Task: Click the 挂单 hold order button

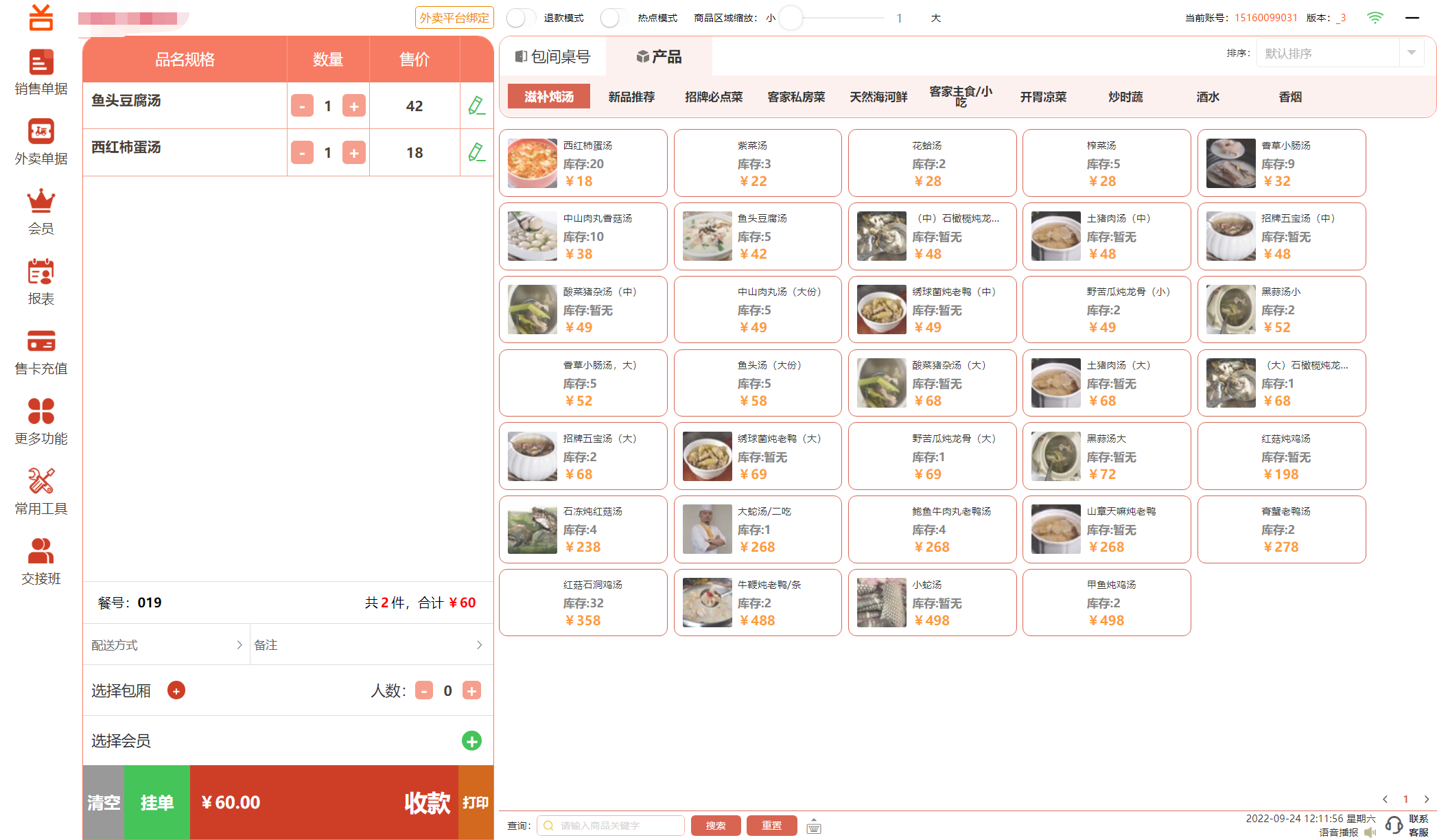Action: pos(157,802)
